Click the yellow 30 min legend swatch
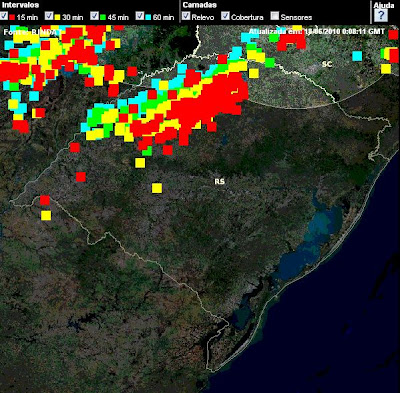Viewport: 400px width, 393px height. tap(57, 17)
